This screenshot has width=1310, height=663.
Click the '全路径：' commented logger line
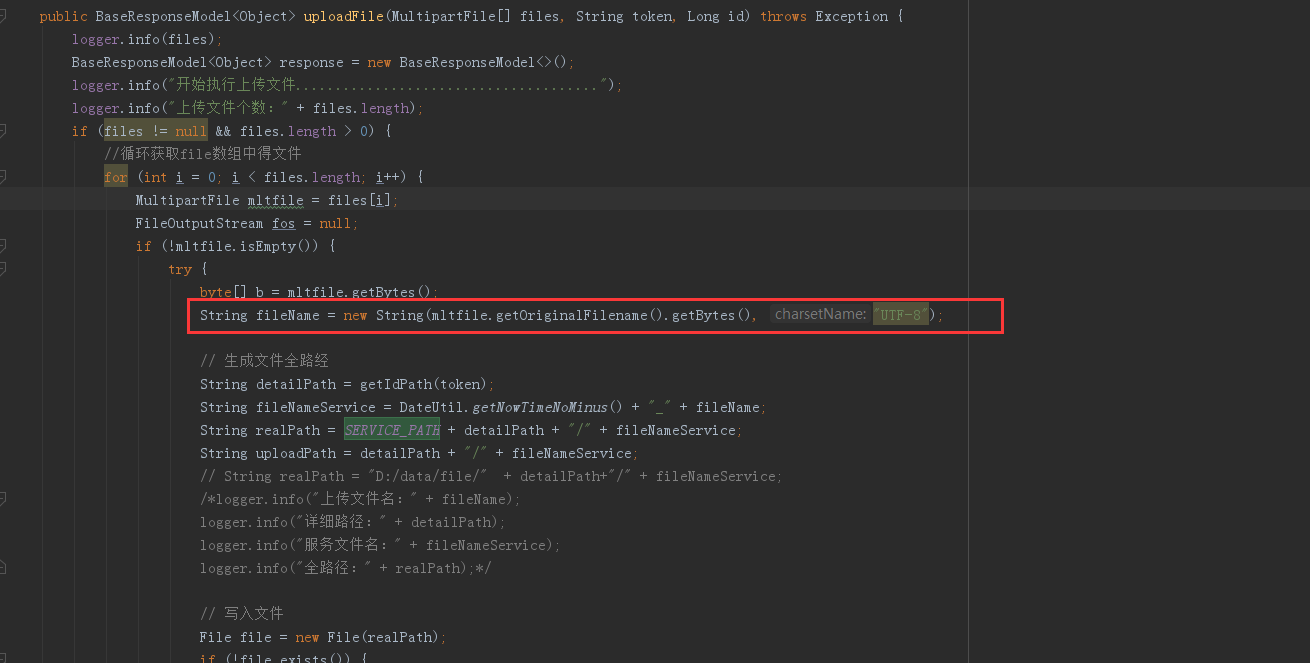click(x=345, y=568)
